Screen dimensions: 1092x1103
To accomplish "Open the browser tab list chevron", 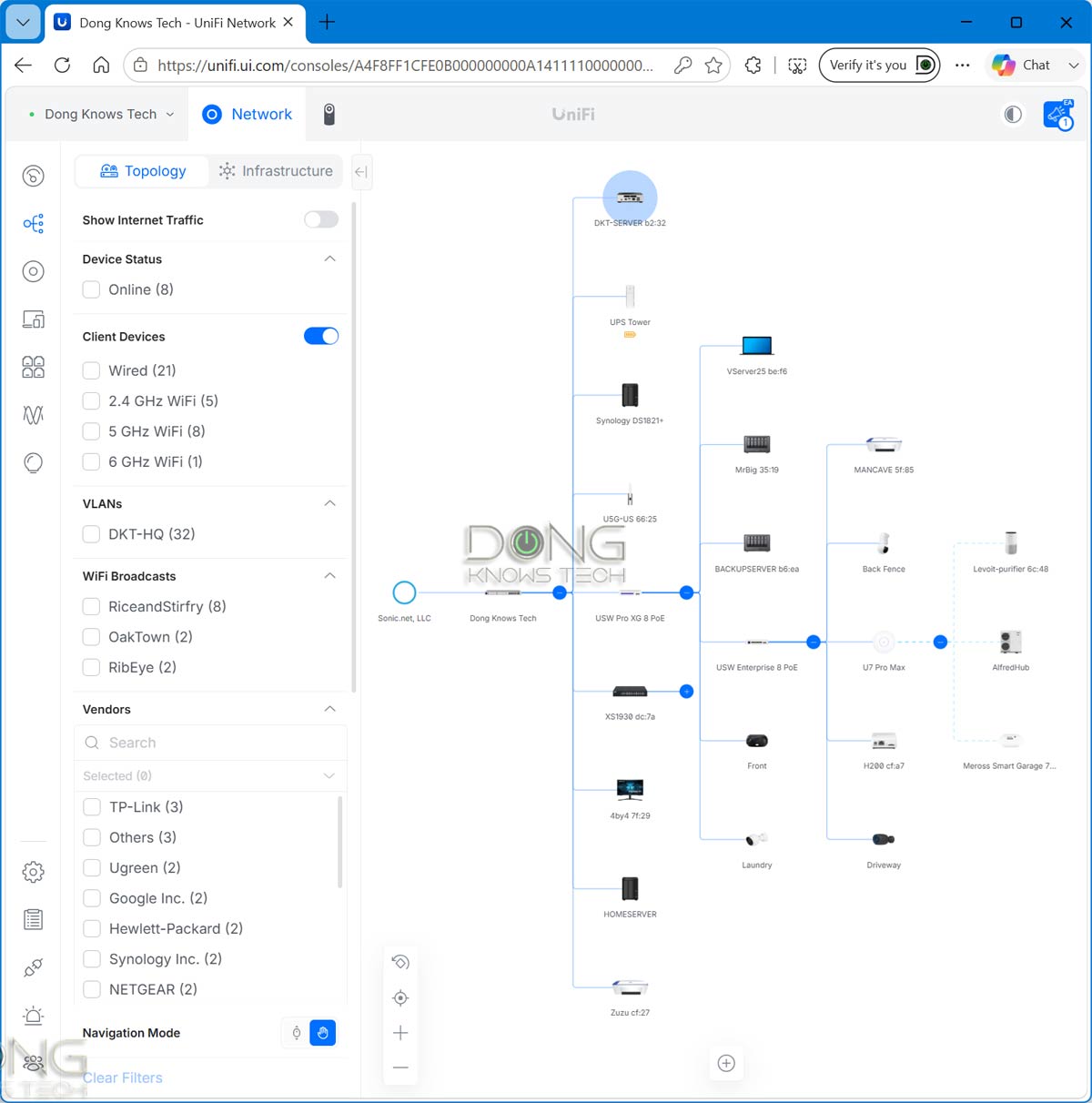I will (x=23, y=22).
